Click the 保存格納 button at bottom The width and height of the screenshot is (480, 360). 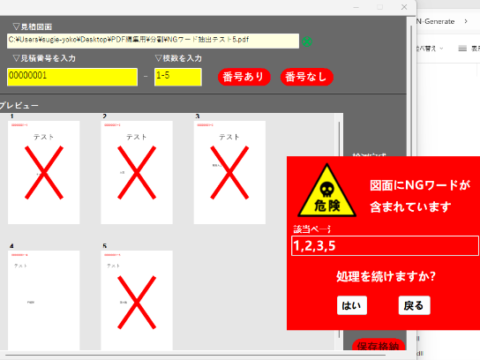click(378, 345)
